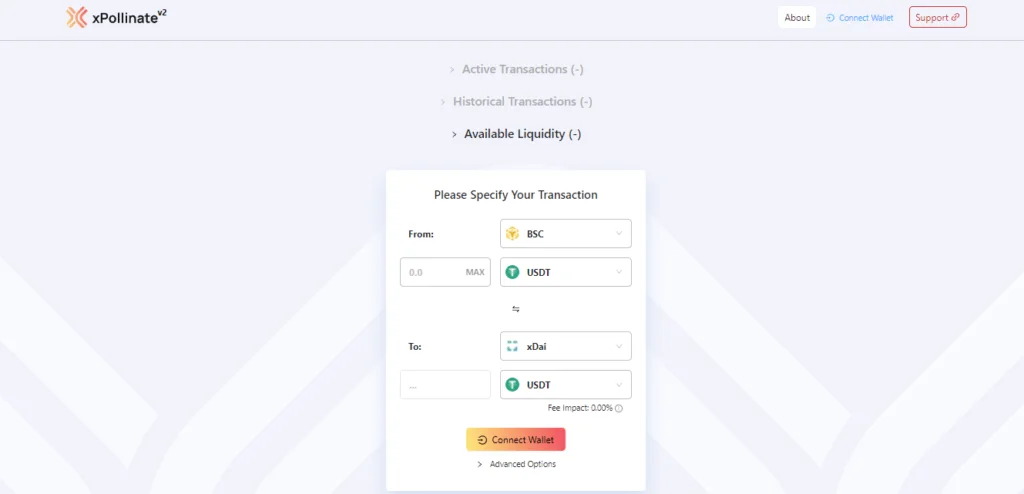Image resolution: width=1024 pixels, height=494 pixels.
Task: Open the To chain xDai dropdown
Action: (566, 346)
